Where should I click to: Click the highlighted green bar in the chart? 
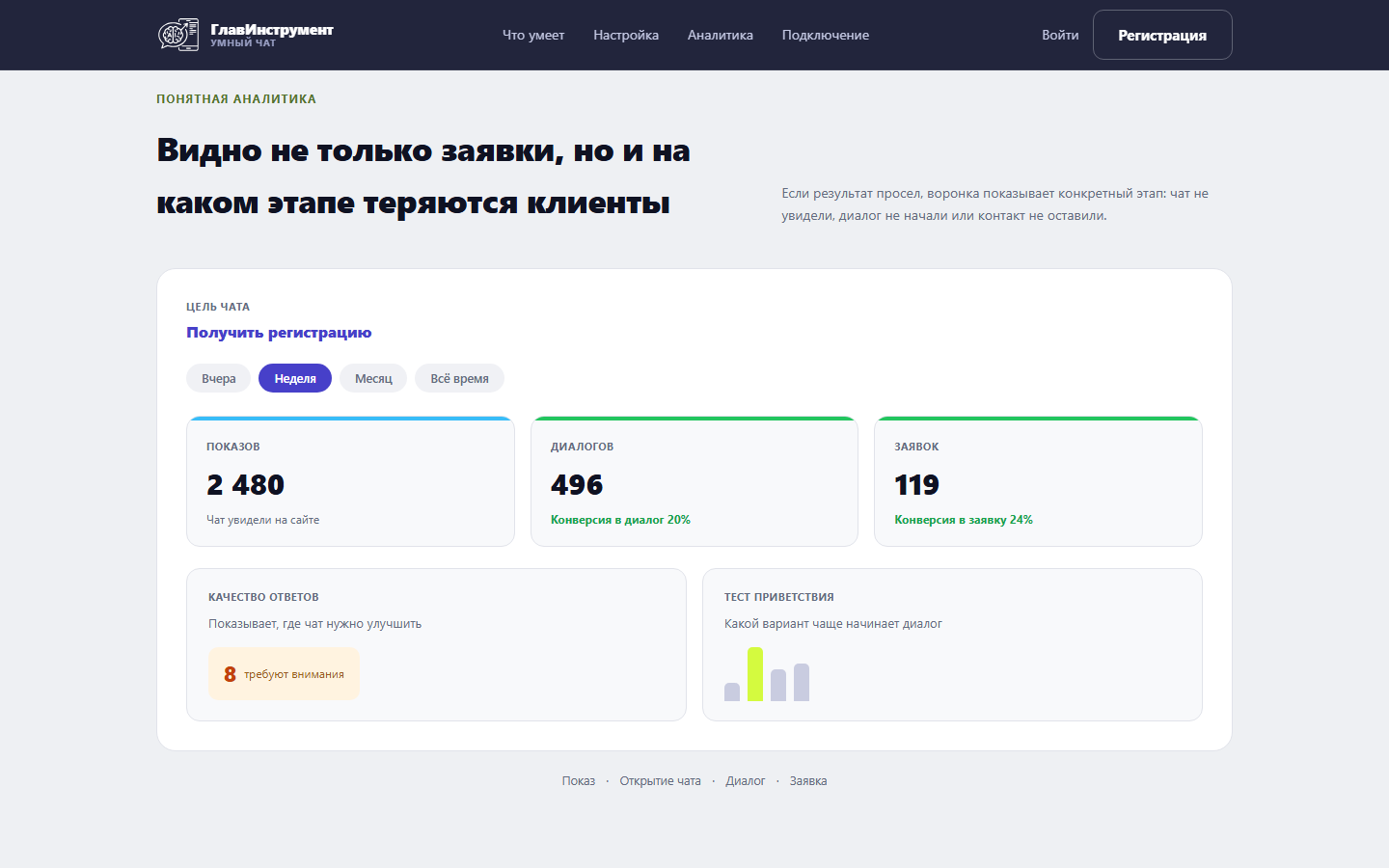[x=755, y=674]
